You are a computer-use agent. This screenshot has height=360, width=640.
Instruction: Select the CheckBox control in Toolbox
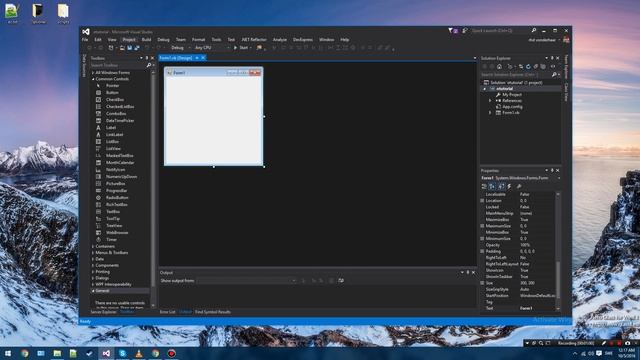point(115,100)
